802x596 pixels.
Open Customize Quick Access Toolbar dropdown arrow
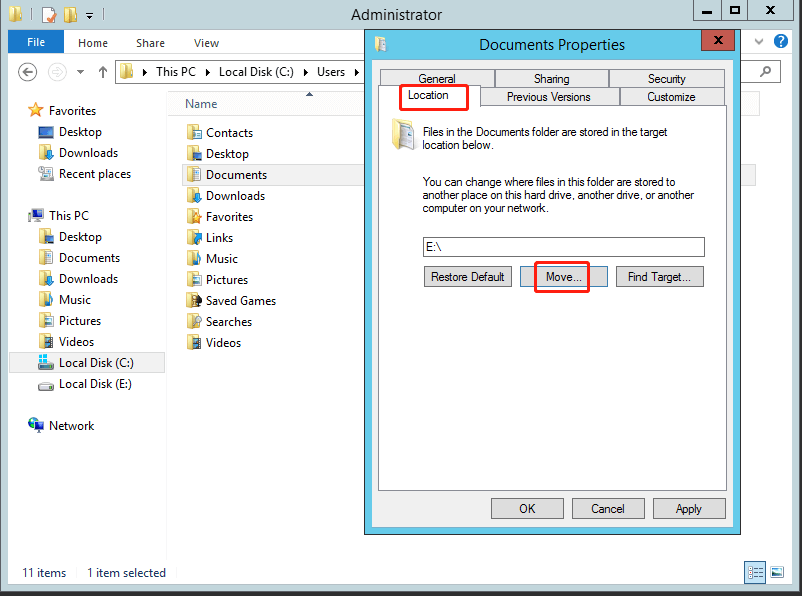[89, 16]
